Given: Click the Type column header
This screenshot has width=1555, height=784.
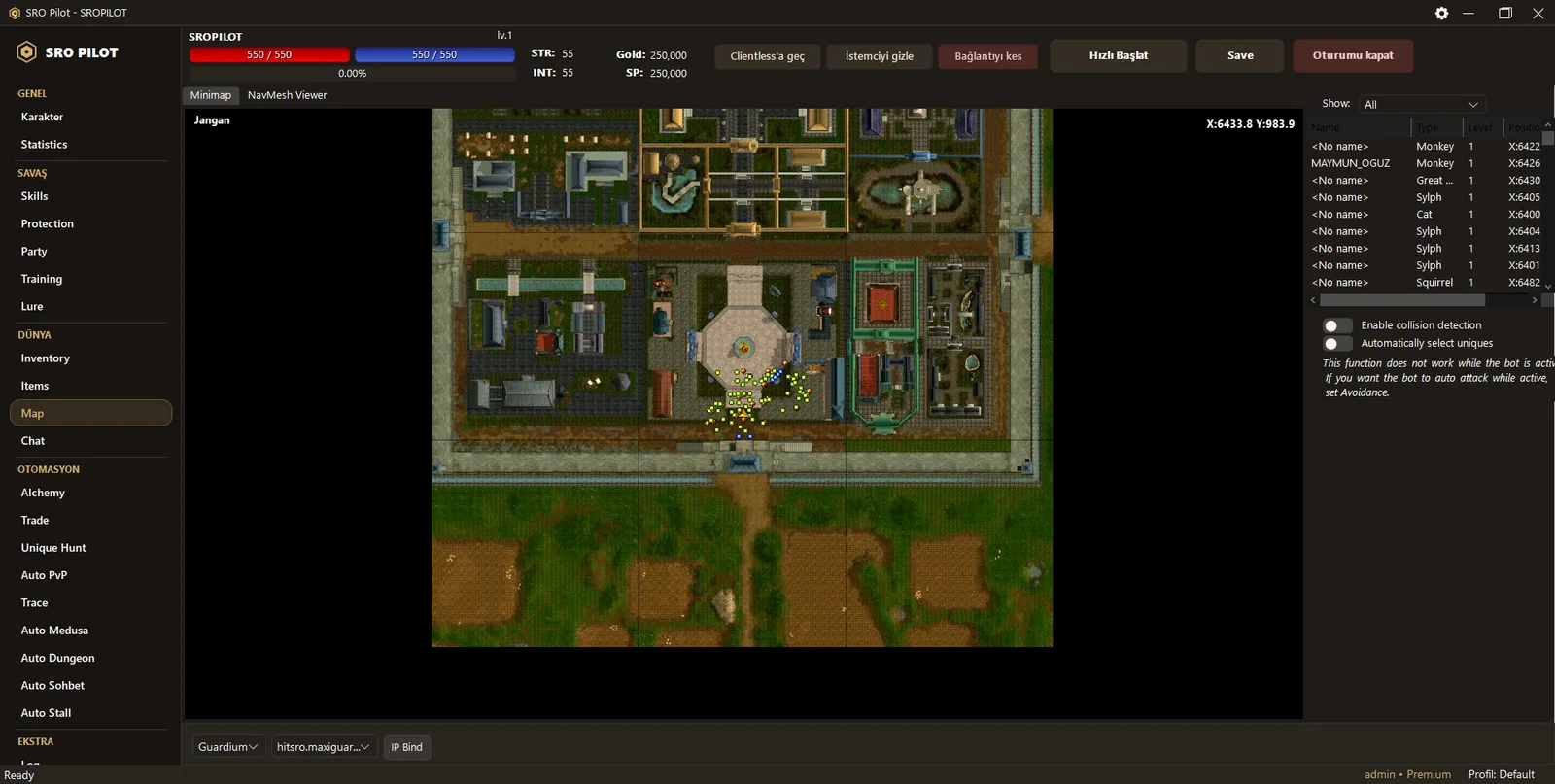Looking at the screenshot, I should click(x=1436, y=127).
